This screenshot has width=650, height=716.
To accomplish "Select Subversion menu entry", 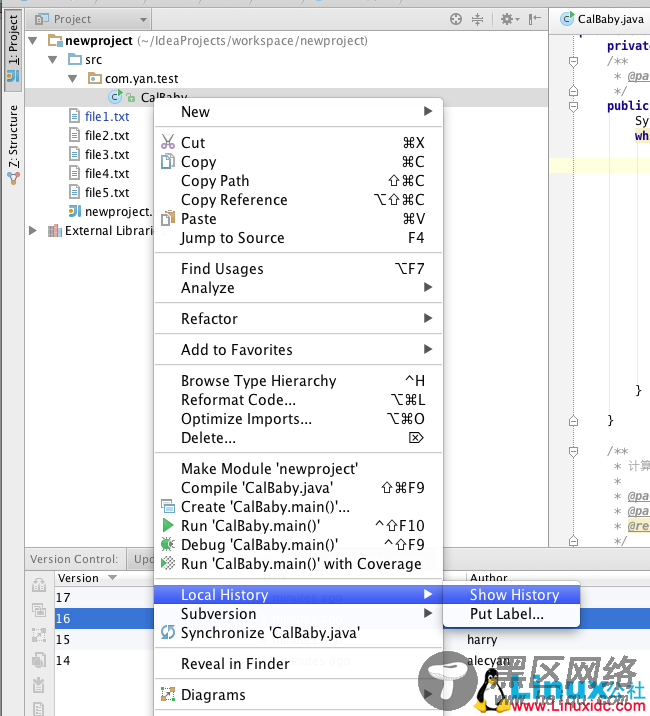I will tap(298, 614).
